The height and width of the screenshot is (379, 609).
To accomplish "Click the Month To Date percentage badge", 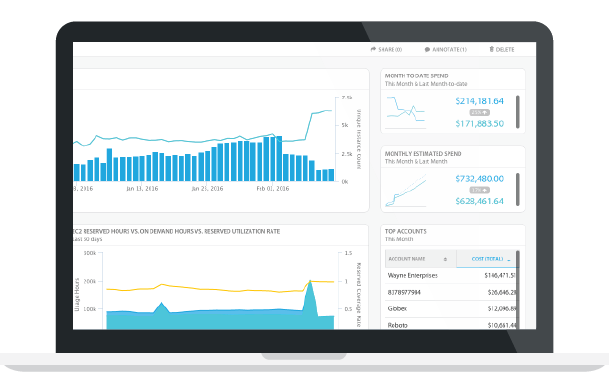I will [480, 113].
